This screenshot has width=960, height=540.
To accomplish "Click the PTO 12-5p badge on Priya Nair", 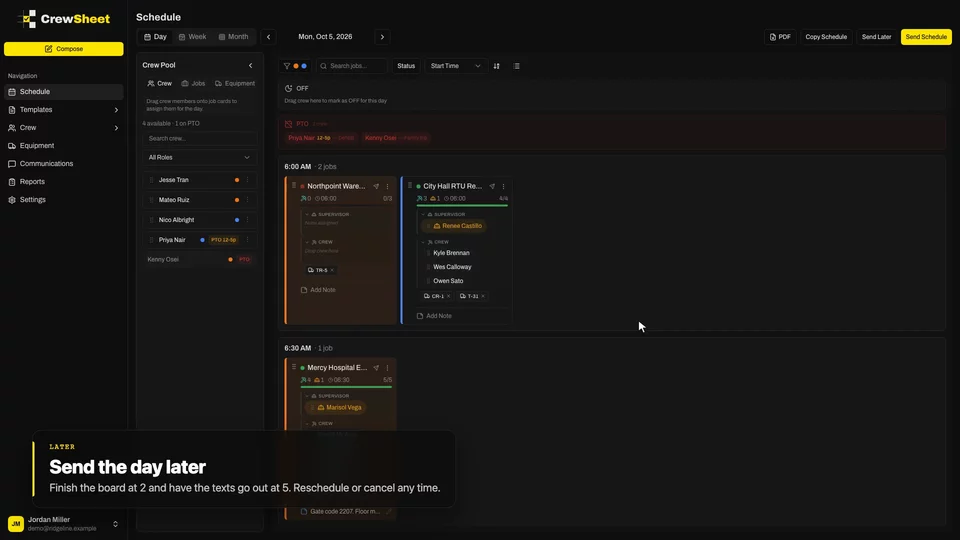I will 223,240.
